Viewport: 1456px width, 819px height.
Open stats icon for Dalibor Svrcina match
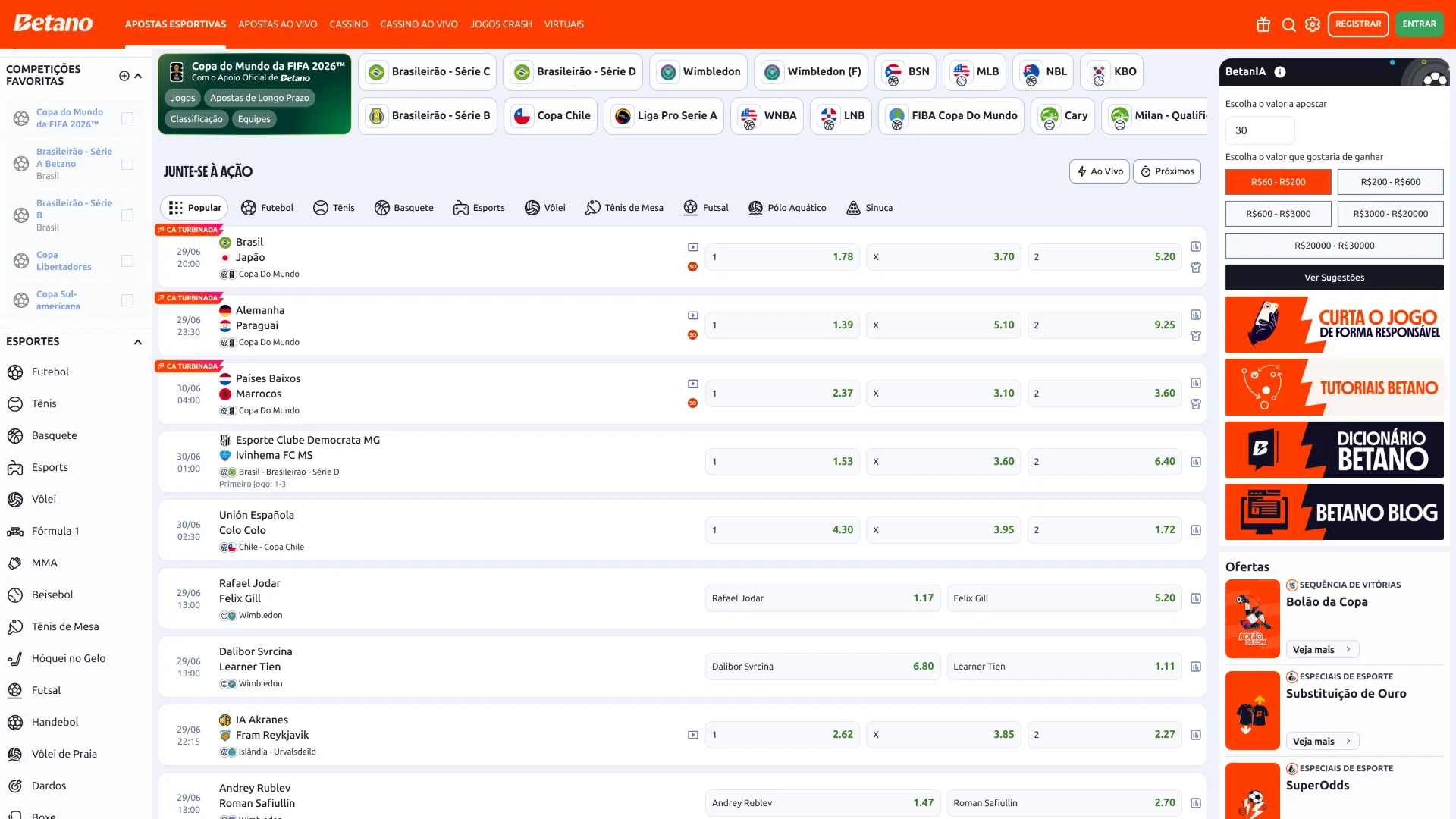click(1196, 667)
